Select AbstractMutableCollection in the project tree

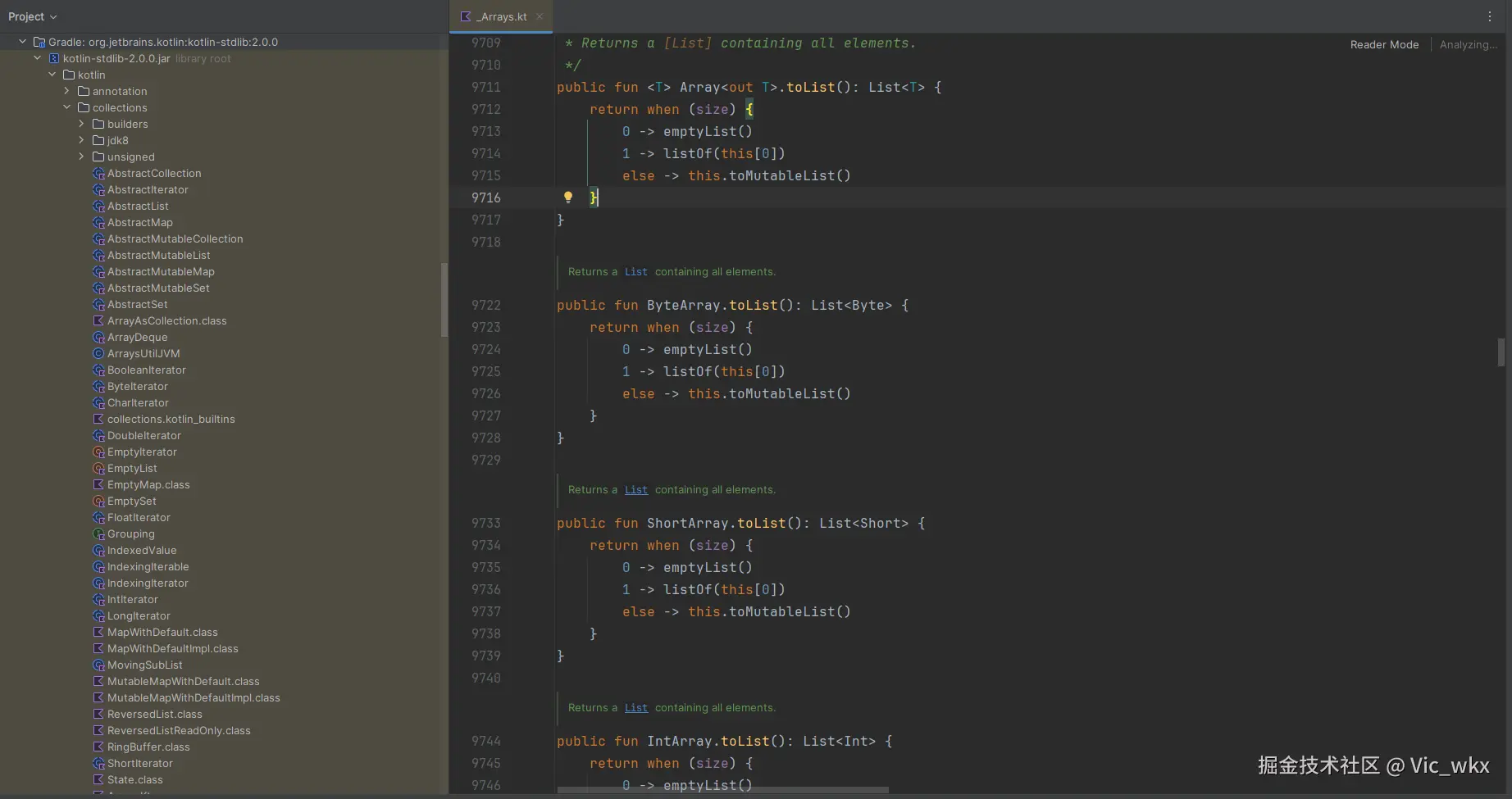[x=175, y=238]
